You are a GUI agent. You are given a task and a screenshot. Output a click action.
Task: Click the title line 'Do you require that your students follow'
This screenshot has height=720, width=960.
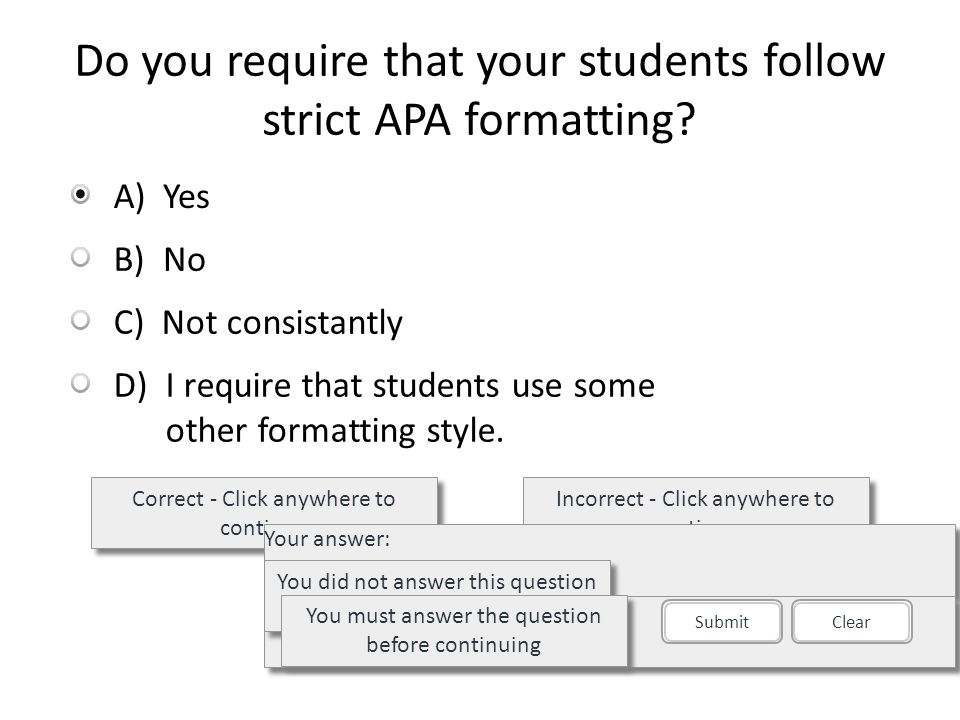tap(479, 62)
